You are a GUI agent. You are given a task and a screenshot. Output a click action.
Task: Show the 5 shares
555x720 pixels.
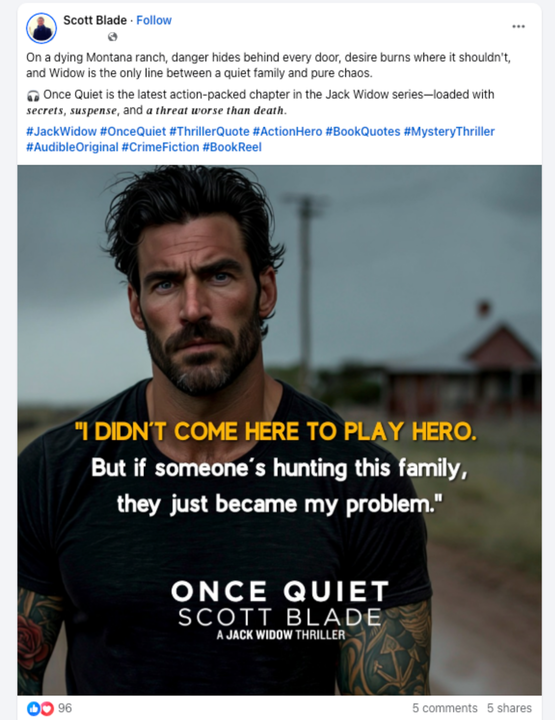(x=509, y=708)
